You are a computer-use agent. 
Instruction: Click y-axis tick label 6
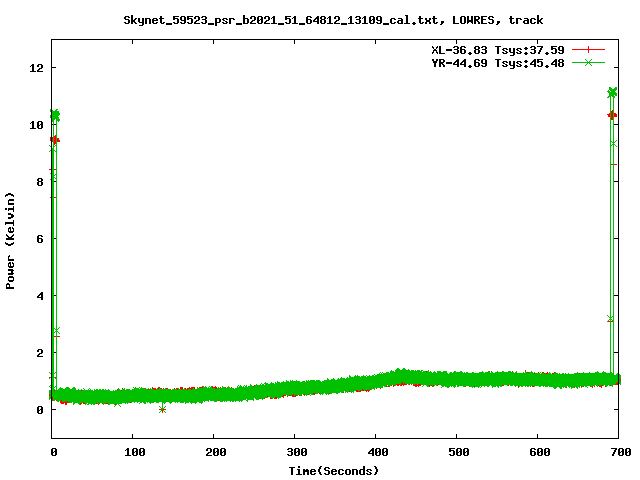pos(40,239)
